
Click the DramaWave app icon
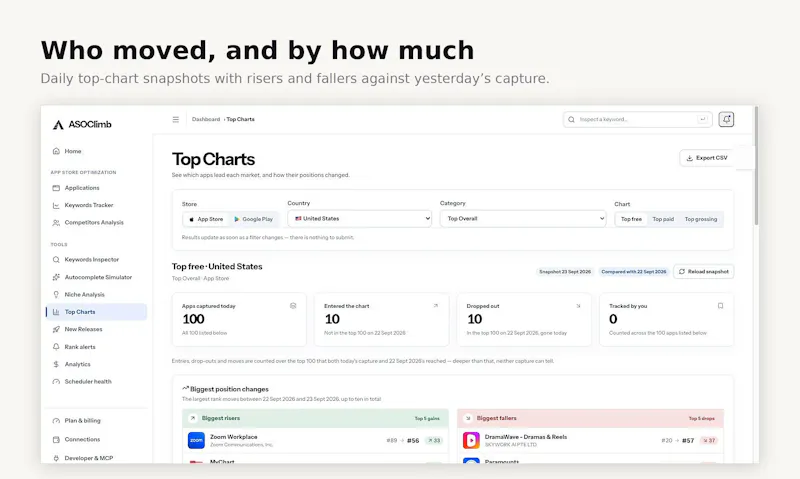[471, 440]
